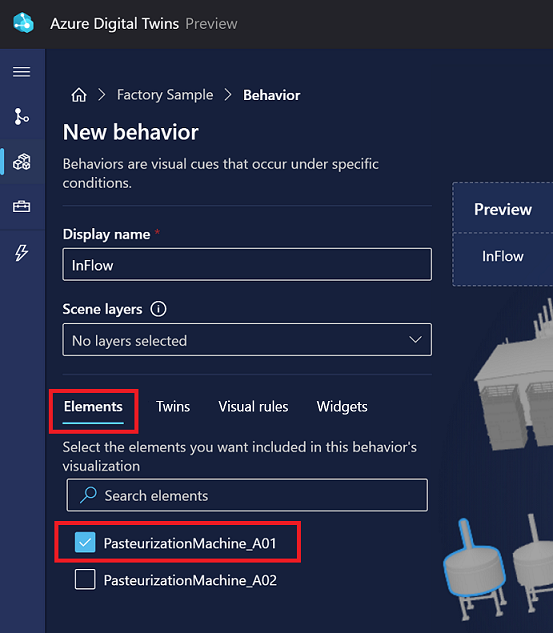Check PasteurizationMachine_A02 checkbox
The width and height of the screenshot is (553, 633).
click(x=85, y=579)
